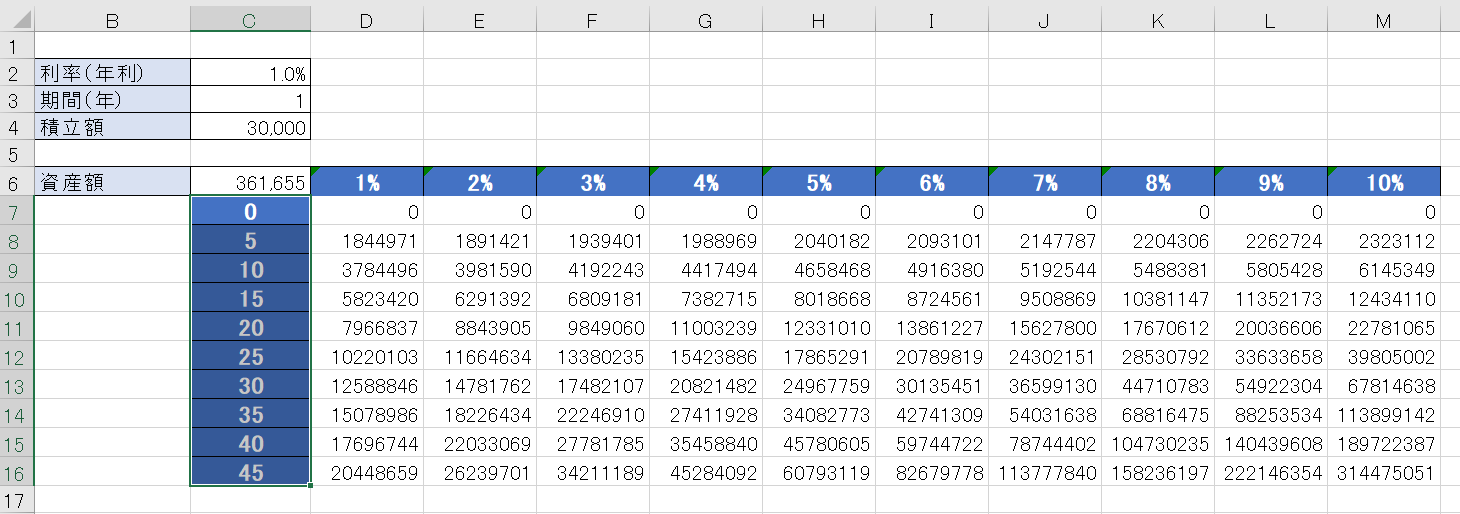Viewport: 1460px width, 514px height.
Task: Click the interest rate cell showing 1.0%
Action: pyautogui.click(x=250, y=73)
